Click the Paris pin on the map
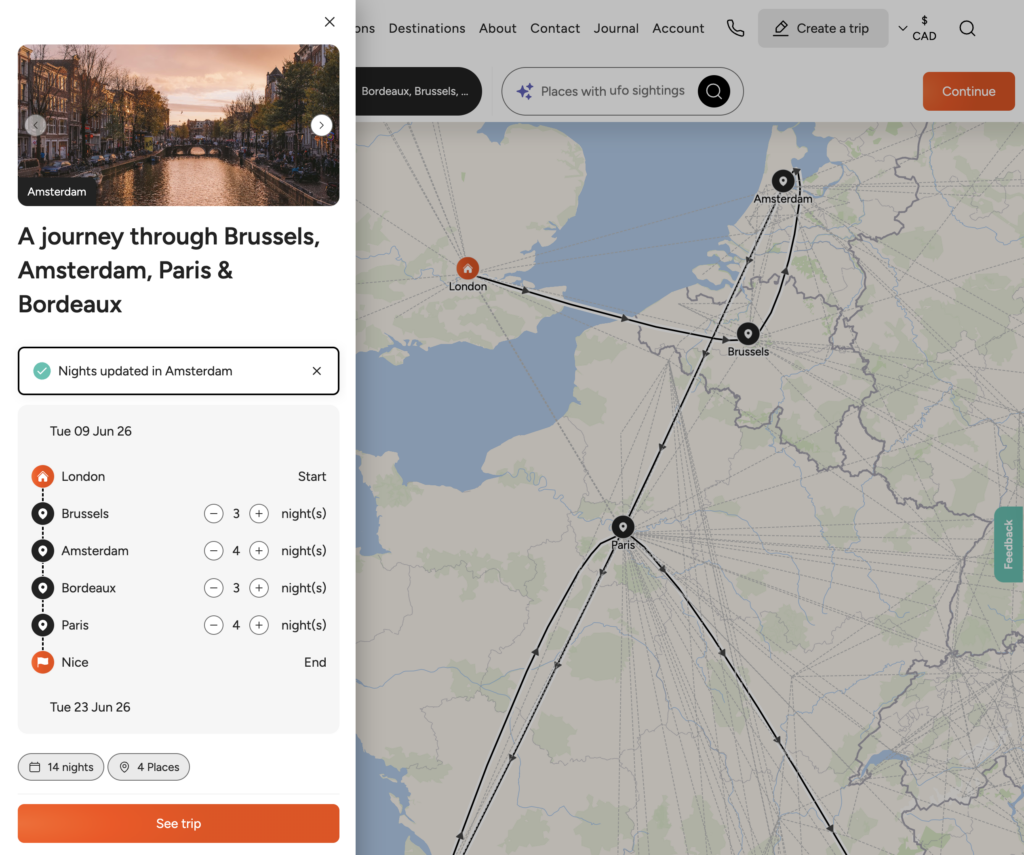 pos(623,527)
